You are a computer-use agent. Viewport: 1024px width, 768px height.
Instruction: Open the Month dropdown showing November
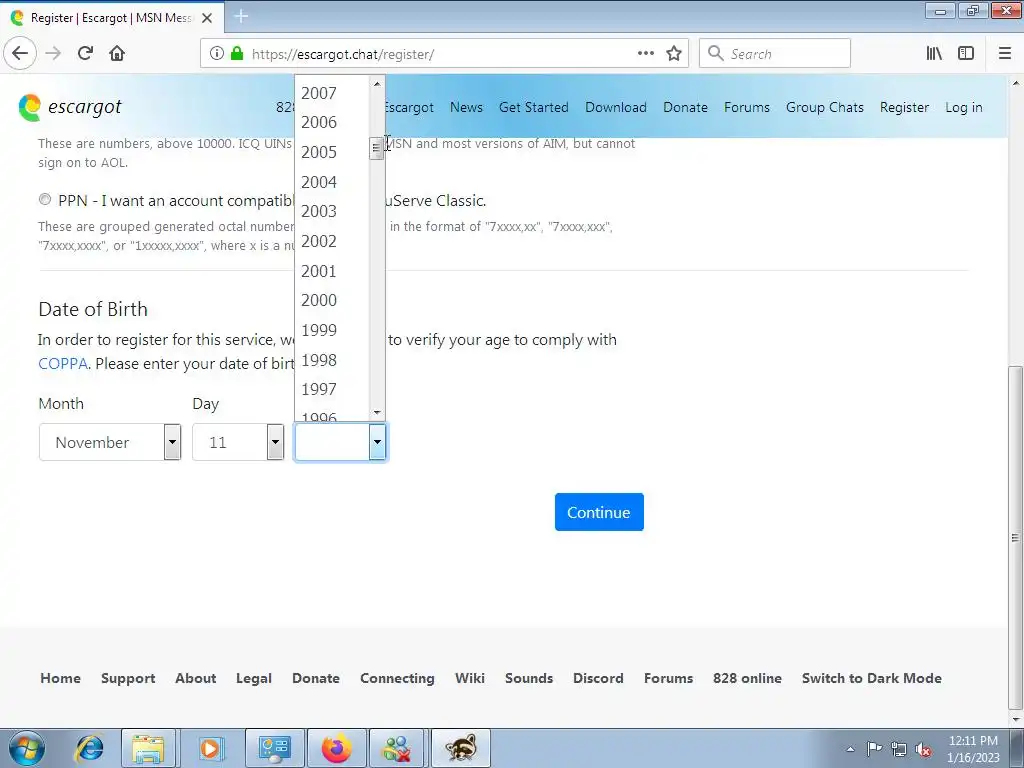[110, 442]
